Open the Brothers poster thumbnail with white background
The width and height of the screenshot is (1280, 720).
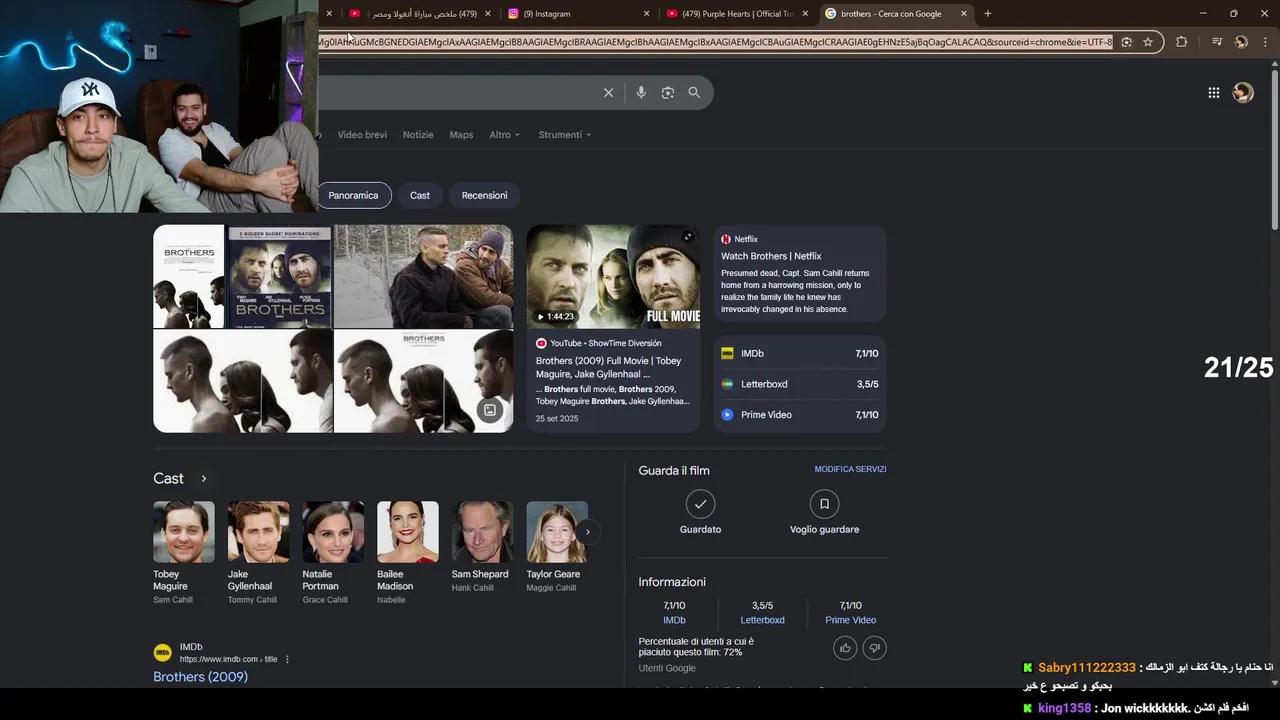pyautogui.click(x=189, y=277)
